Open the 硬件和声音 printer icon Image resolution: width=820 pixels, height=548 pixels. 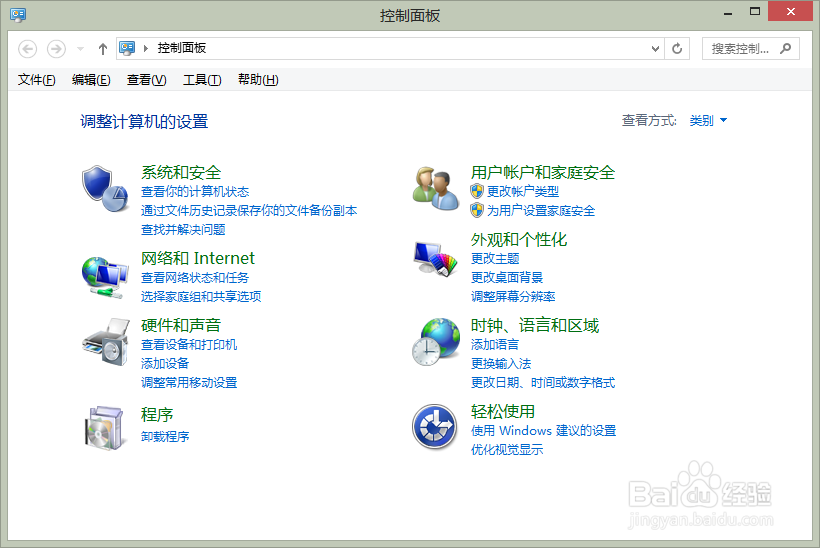pyautogui.click(x=105, y=342)
